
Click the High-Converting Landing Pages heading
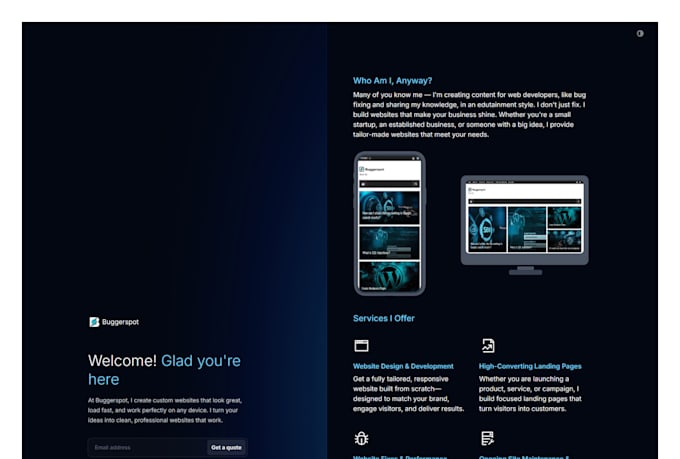pyautogui.click(x=530, y=366)
